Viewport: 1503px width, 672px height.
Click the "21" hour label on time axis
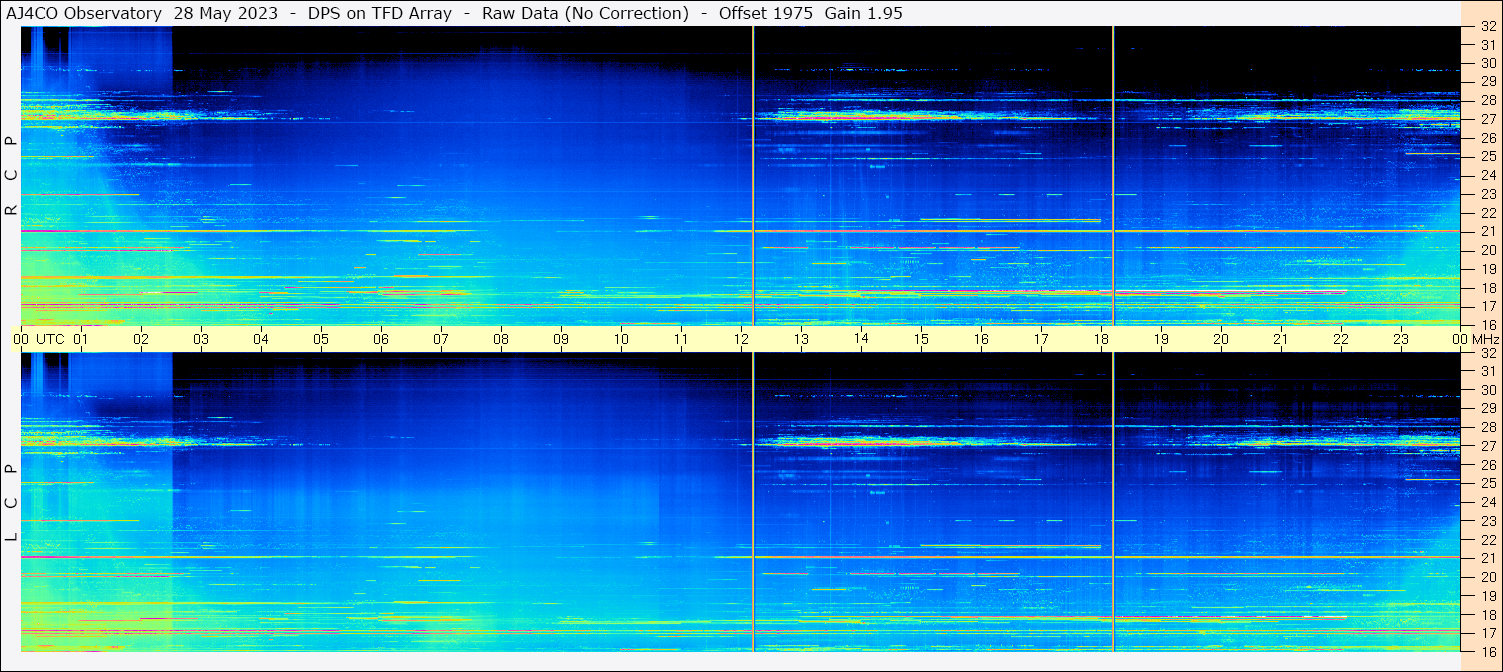(1281, 339)
